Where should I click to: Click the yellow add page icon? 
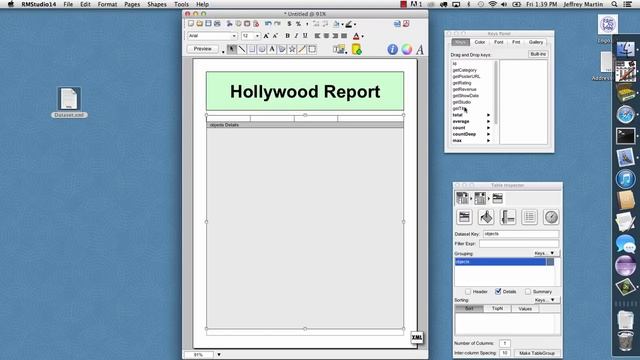pos(356,49)
